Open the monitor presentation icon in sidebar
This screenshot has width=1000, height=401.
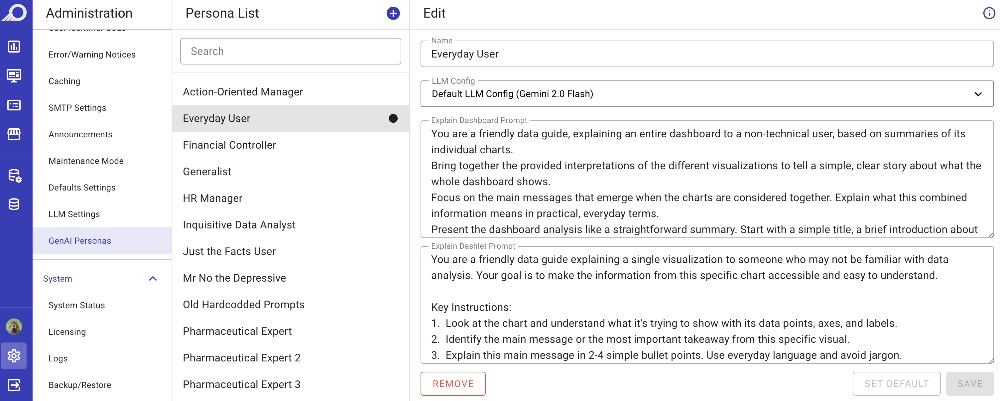click(14, 76)
